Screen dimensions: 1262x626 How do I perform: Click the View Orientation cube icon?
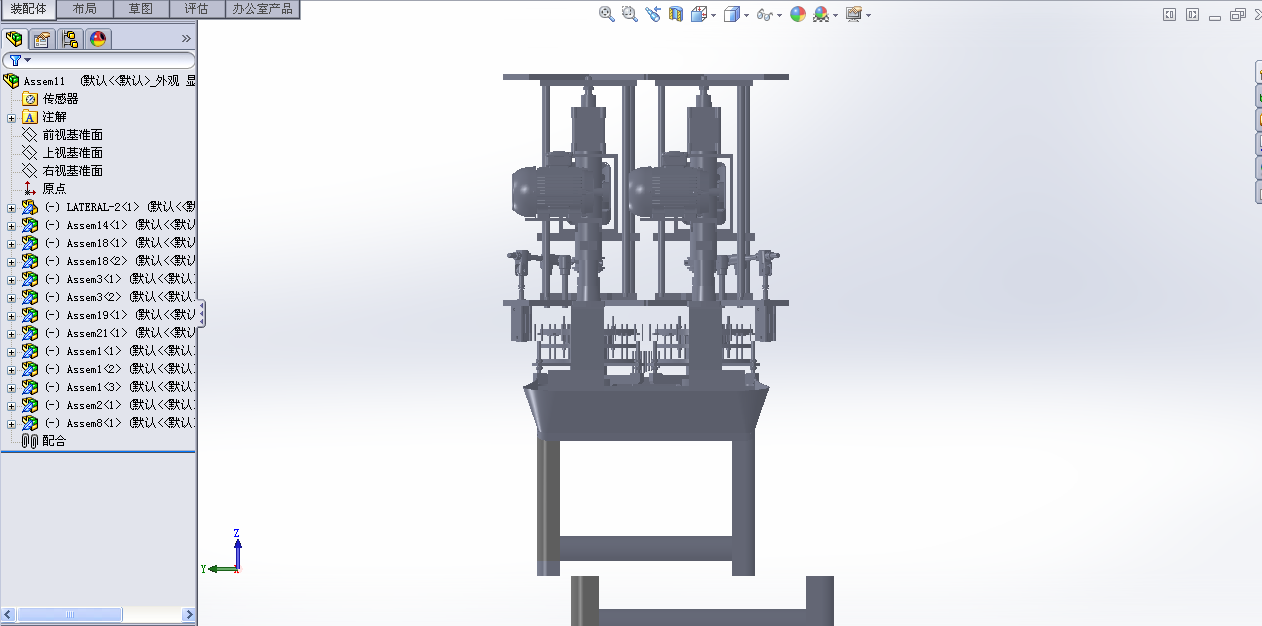(x=699, y=14)
